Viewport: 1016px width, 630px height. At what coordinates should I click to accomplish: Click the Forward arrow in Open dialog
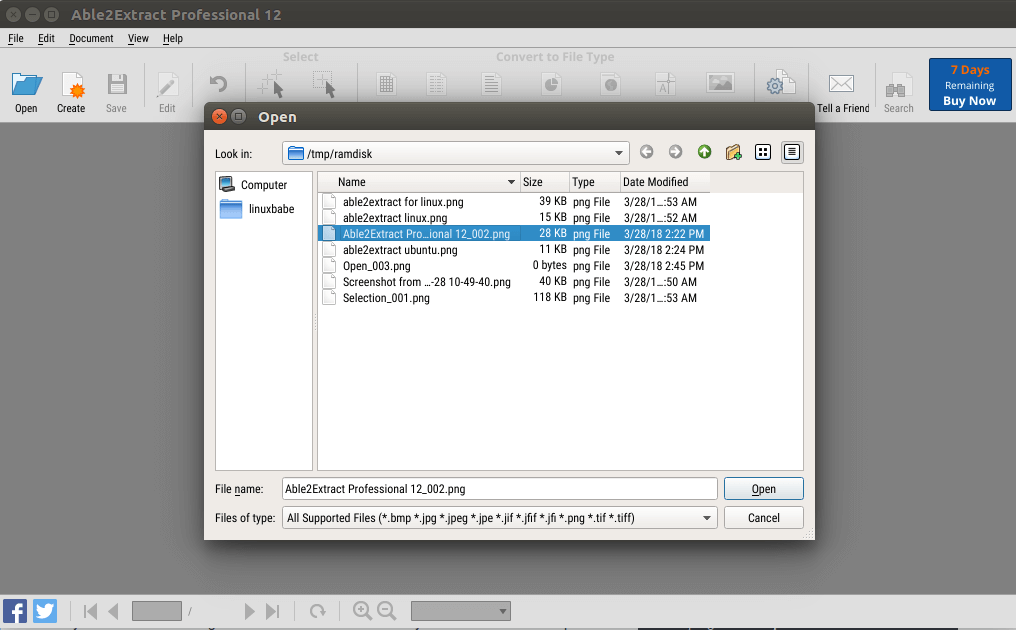pyautogui.click(x=675, y=152)
